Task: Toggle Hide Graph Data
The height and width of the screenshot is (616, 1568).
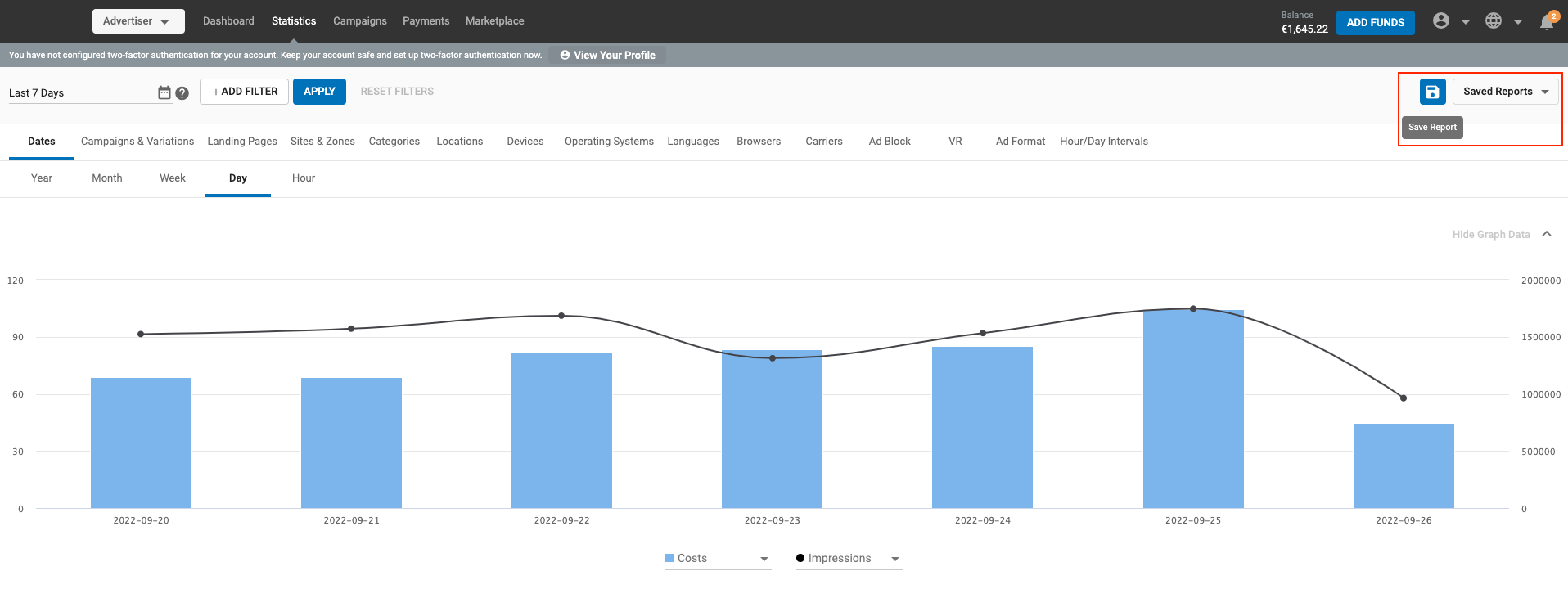Action: coord(1490,235)
